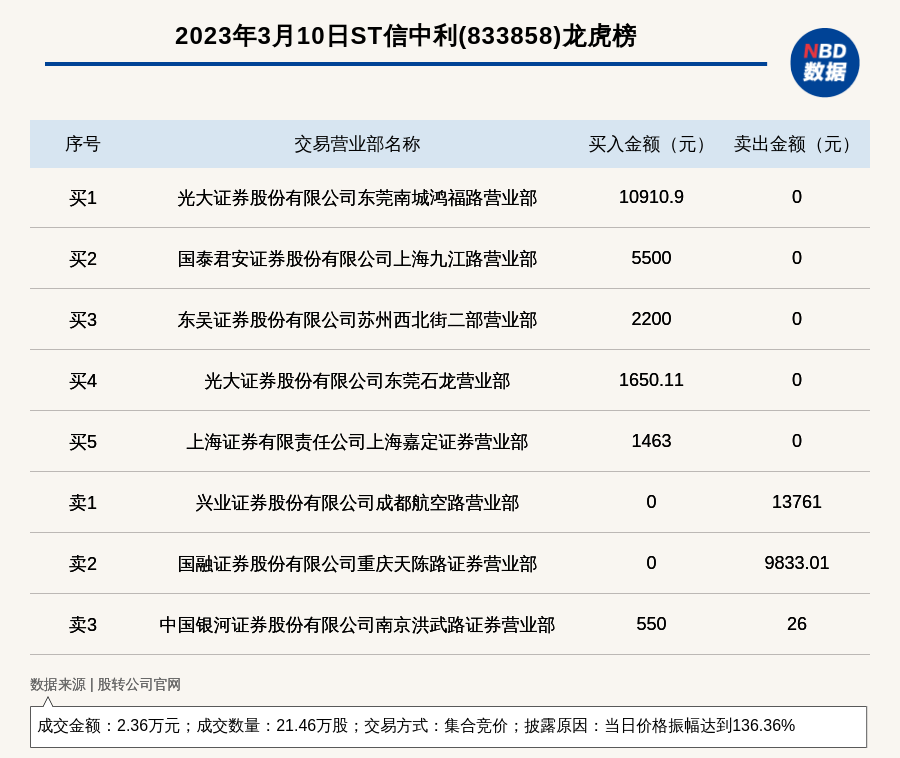The height and width of the screenshot is (758, 900).
Task: Select 兴业证券股份有限公司成都航空路营业部
Action: click(x=357, y=503)
